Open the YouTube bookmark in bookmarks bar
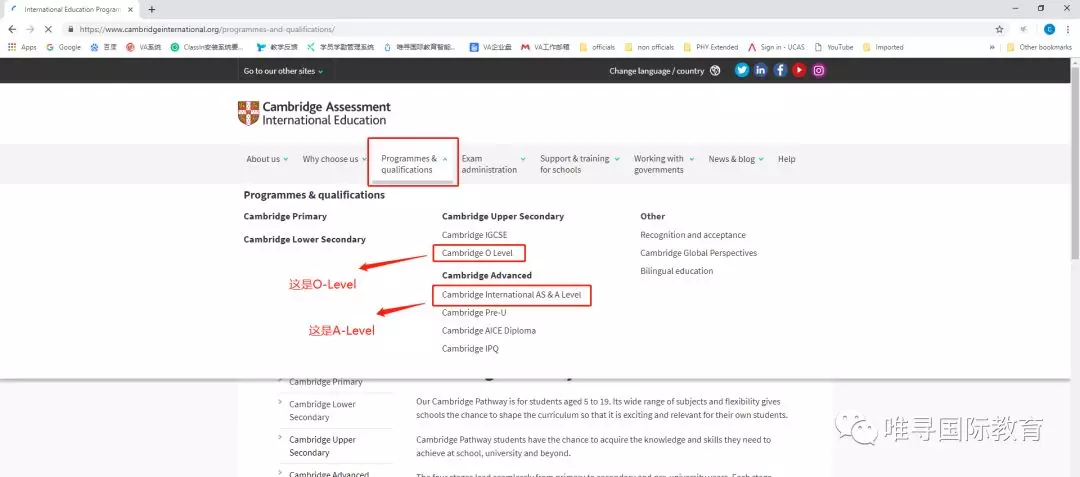 click(x=840, y=47)
